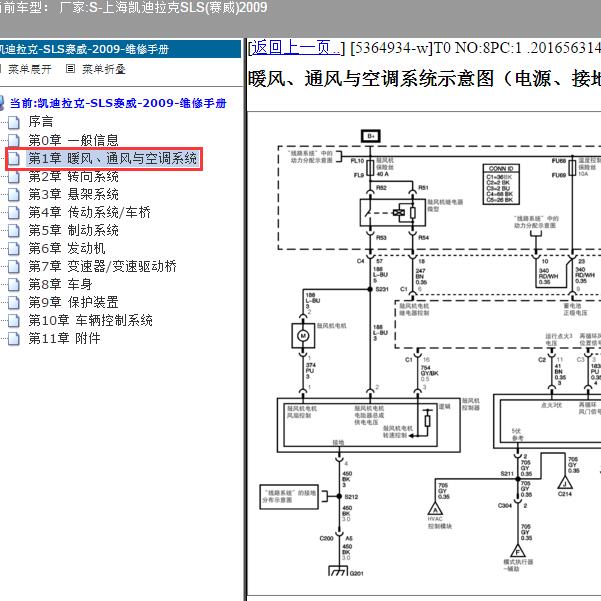Open 第0章 一般信息 chapter

point(73,140)
